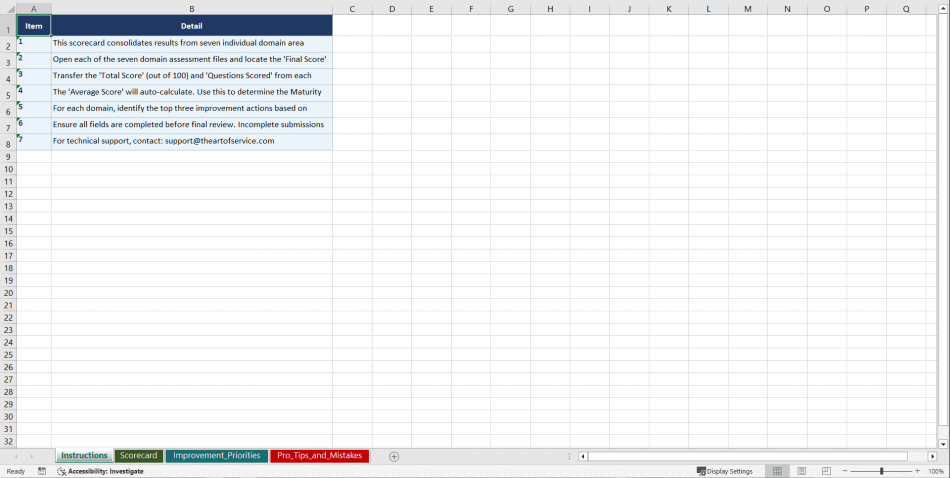Select the technical support contact cell
Viewport: 950px width, 478px height.
point(192,142)
